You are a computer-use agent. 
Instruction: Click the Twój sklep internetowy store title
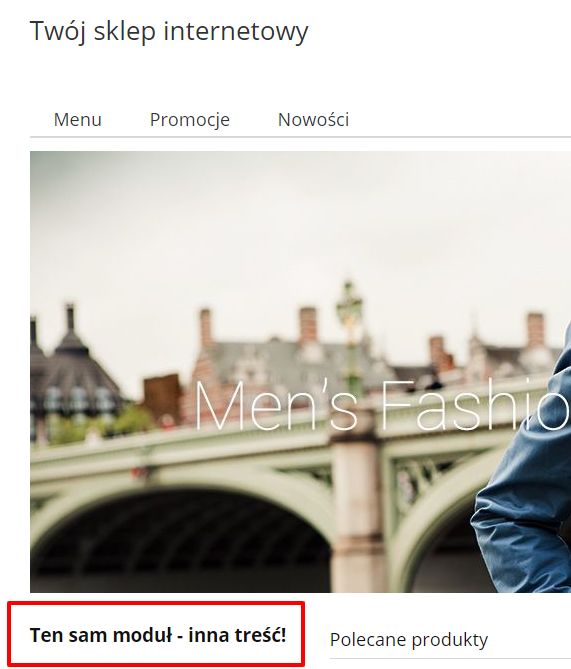pyautogui.click(x=169, y=31)
